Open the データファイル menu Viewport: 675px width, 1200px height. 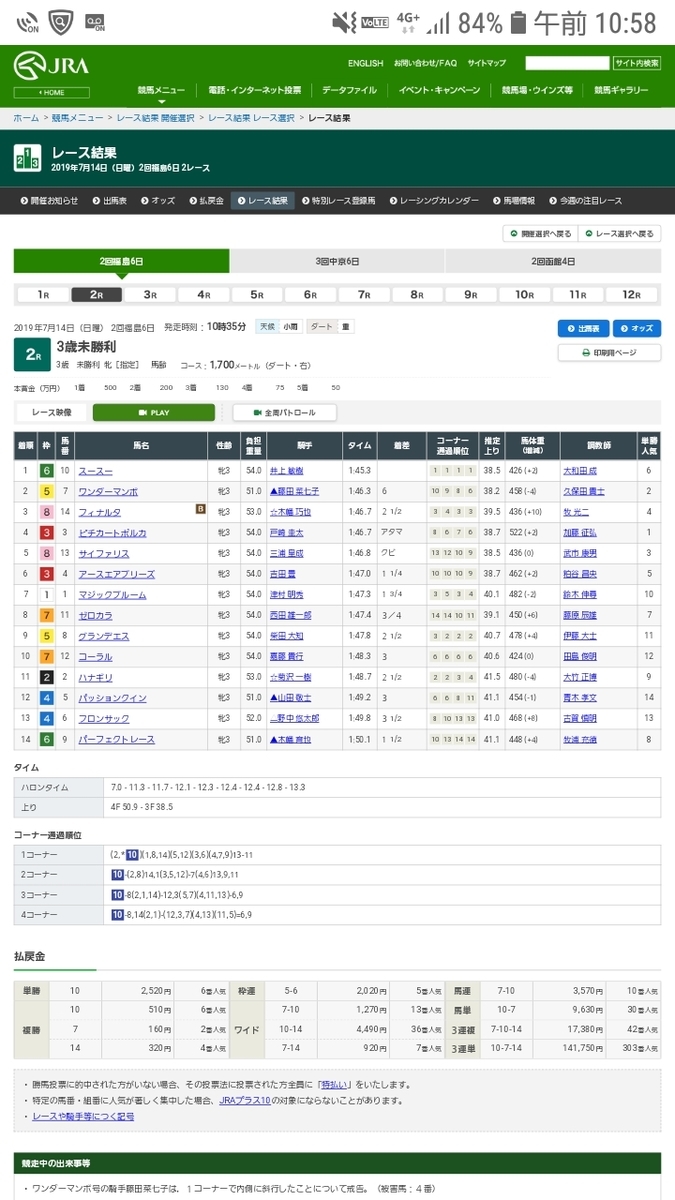click(x=349, y=90)
